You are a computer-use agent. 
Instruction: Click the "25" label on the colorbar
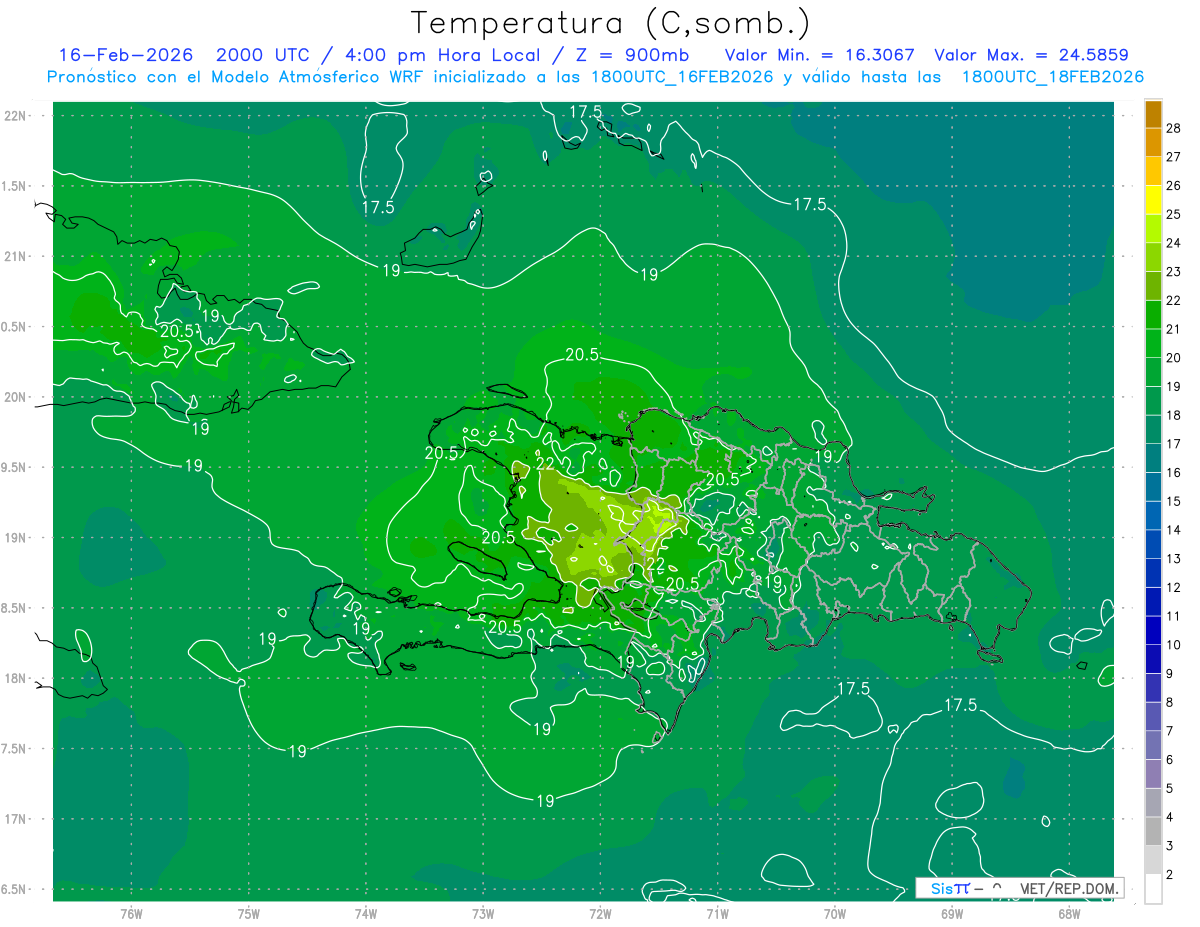1174,214
